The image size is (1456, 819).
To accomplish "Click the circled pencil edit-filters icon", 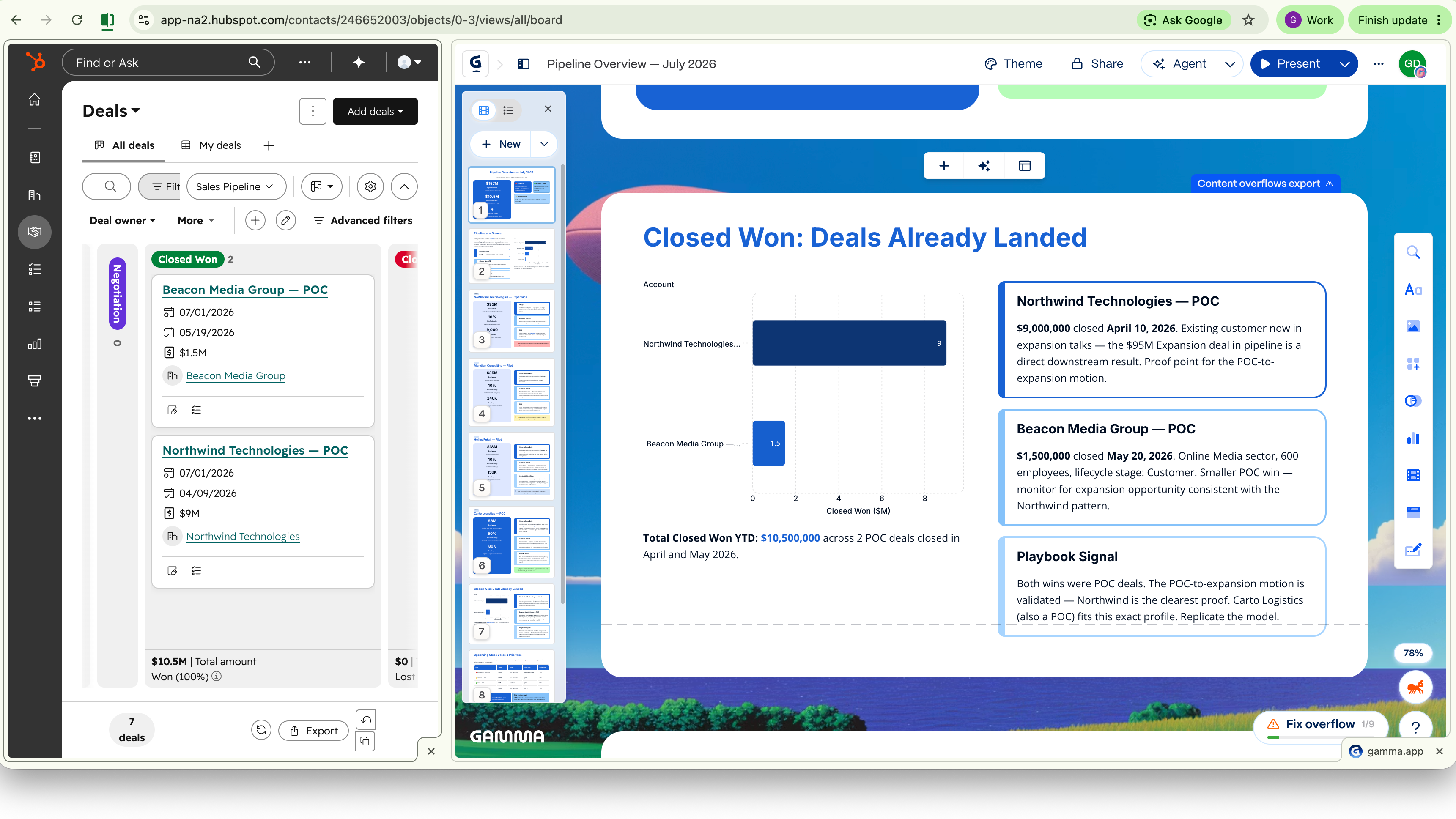I will tap(285, 220).
